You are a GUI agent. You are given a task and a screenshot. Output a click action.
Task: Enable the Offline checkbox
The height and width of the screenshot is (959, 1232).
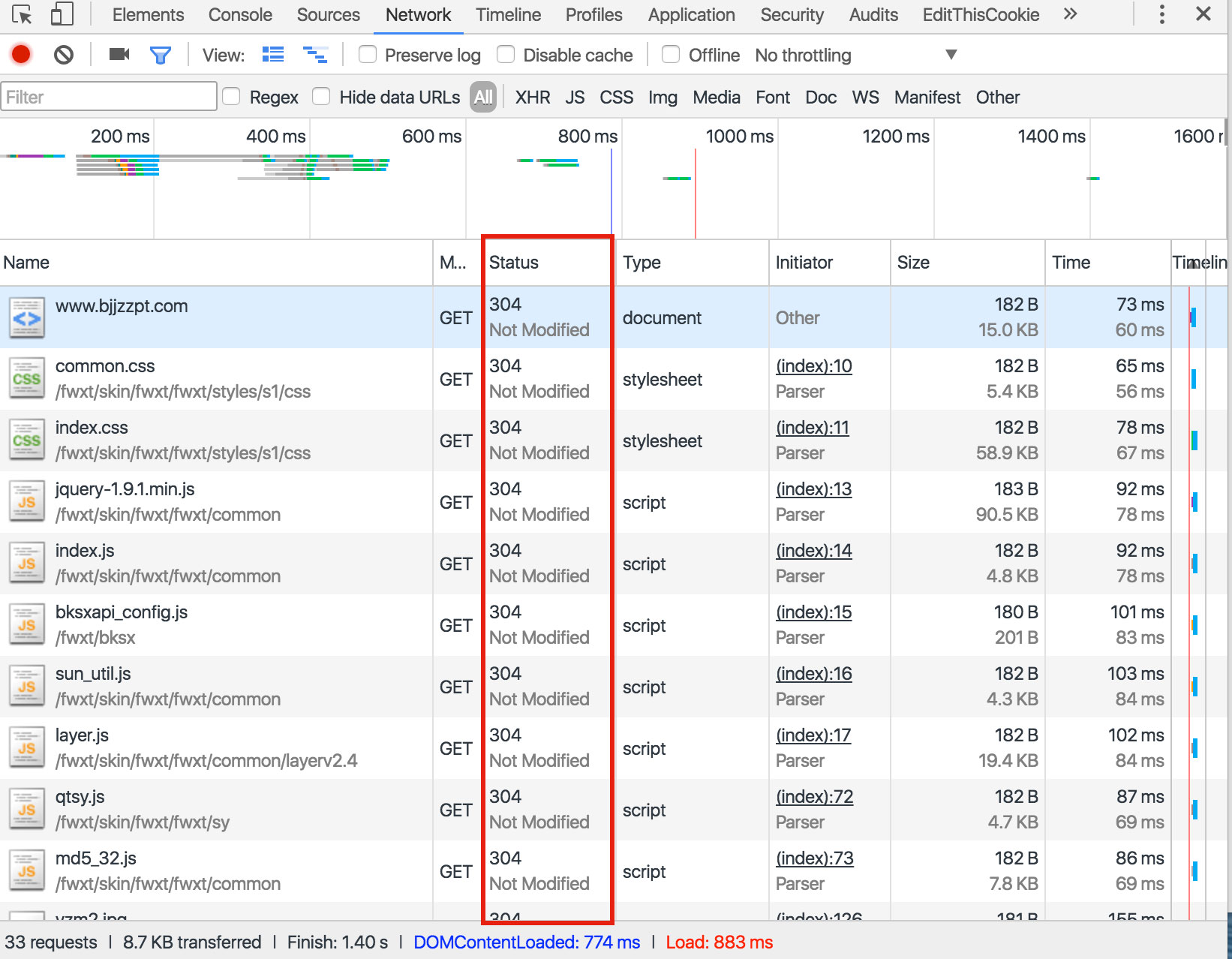click(671, 55)
